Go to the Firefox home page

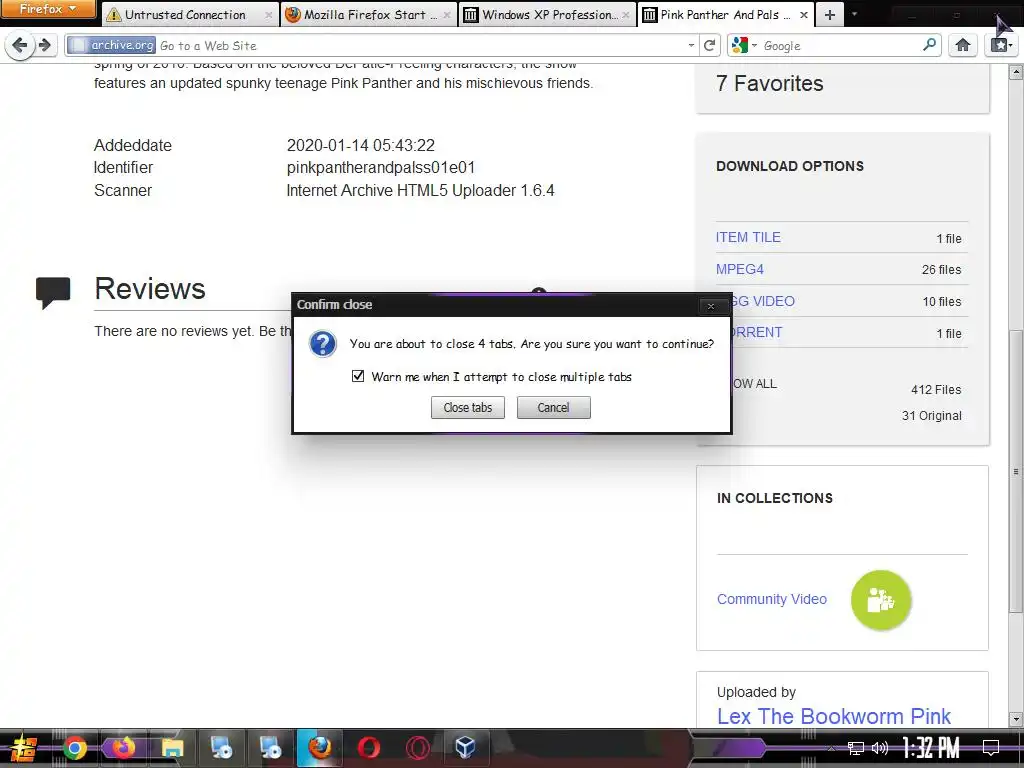[963, 45]
